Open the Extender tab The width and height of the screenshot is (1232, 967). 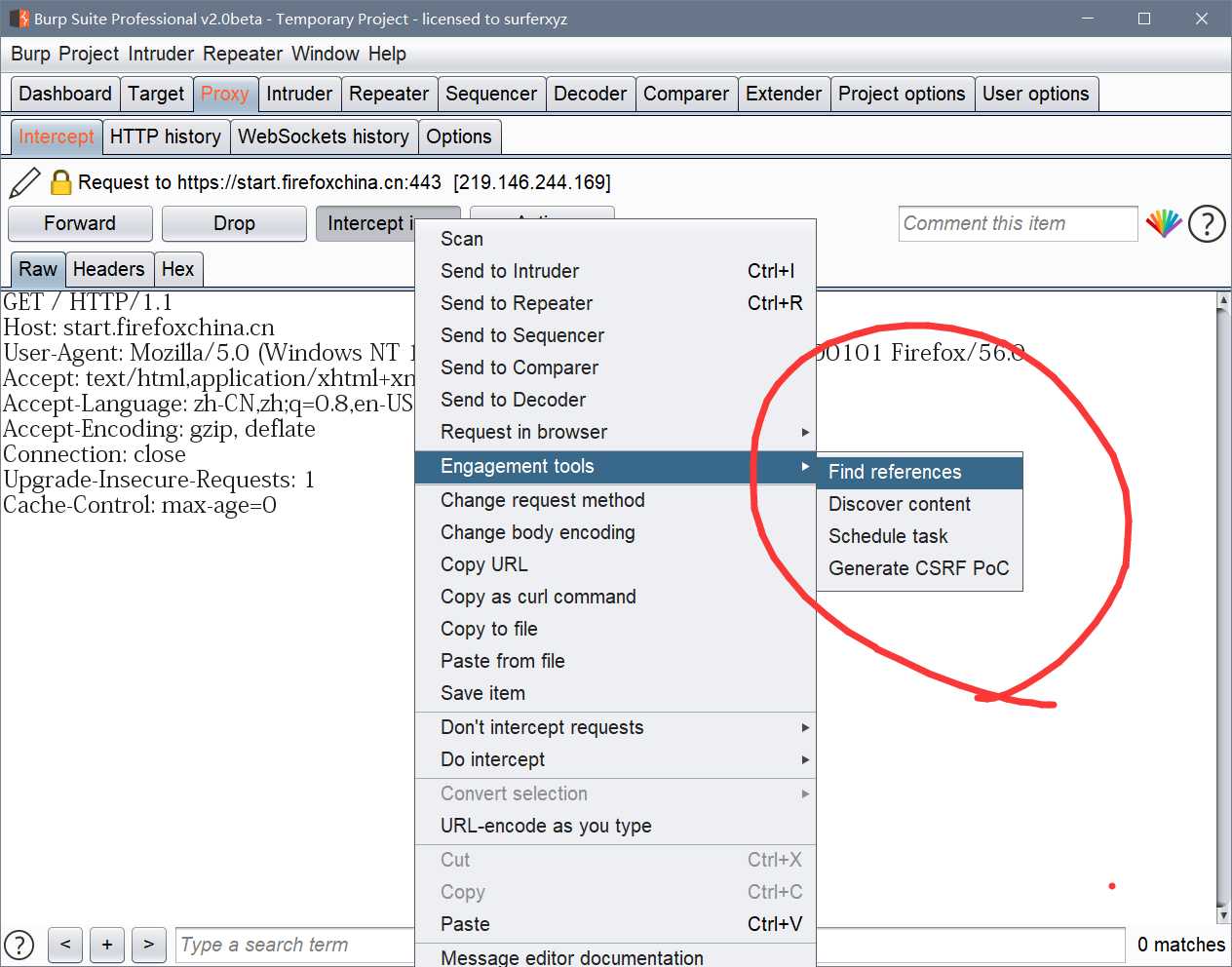784,94
